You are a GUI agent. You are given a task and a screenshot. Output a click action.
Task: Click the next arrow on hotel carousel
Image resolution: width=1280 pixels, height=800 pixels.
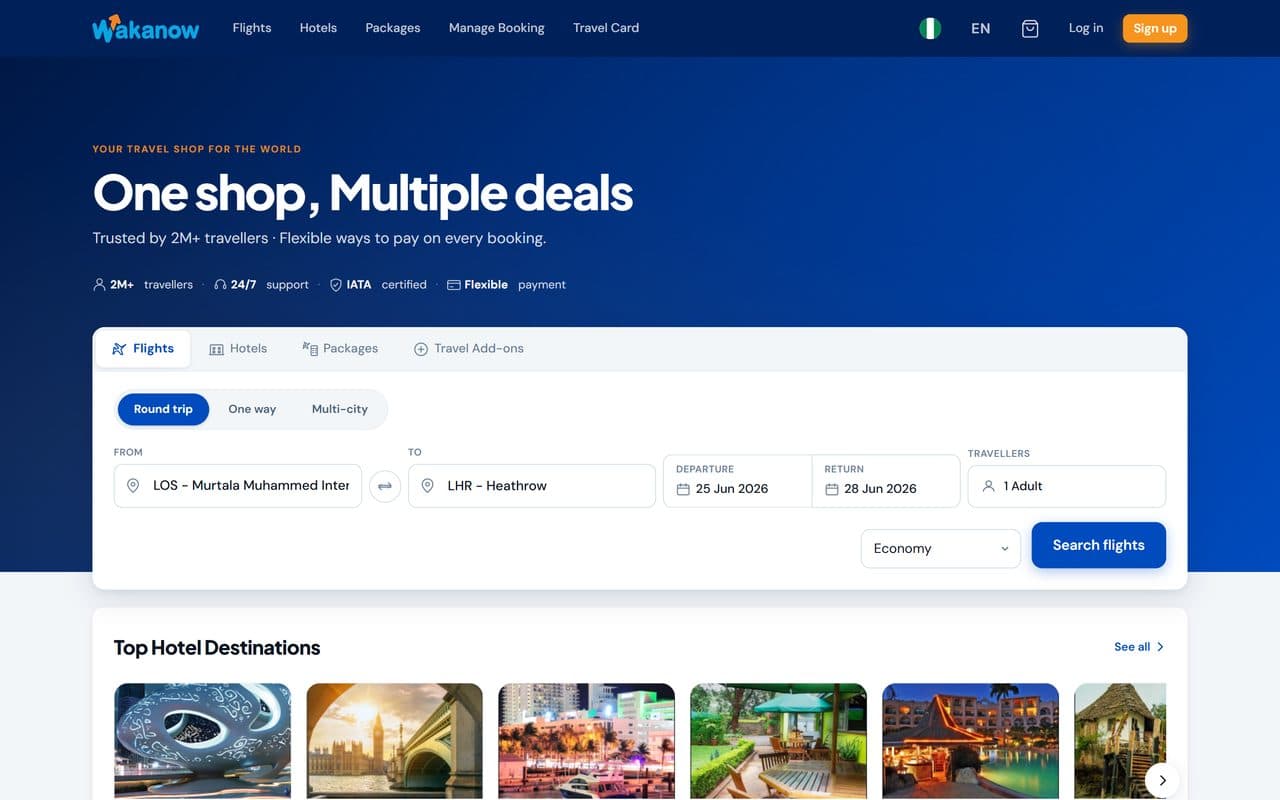pyautogui.click(x=1162, y=780)
